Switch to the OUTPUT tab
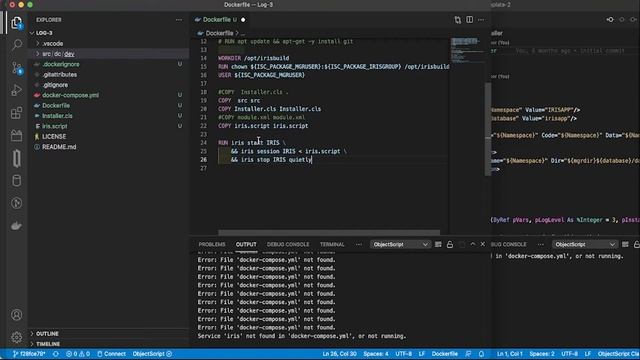Image resolution: width=640 pixels, height=360 pixels. tap(246, 244)
